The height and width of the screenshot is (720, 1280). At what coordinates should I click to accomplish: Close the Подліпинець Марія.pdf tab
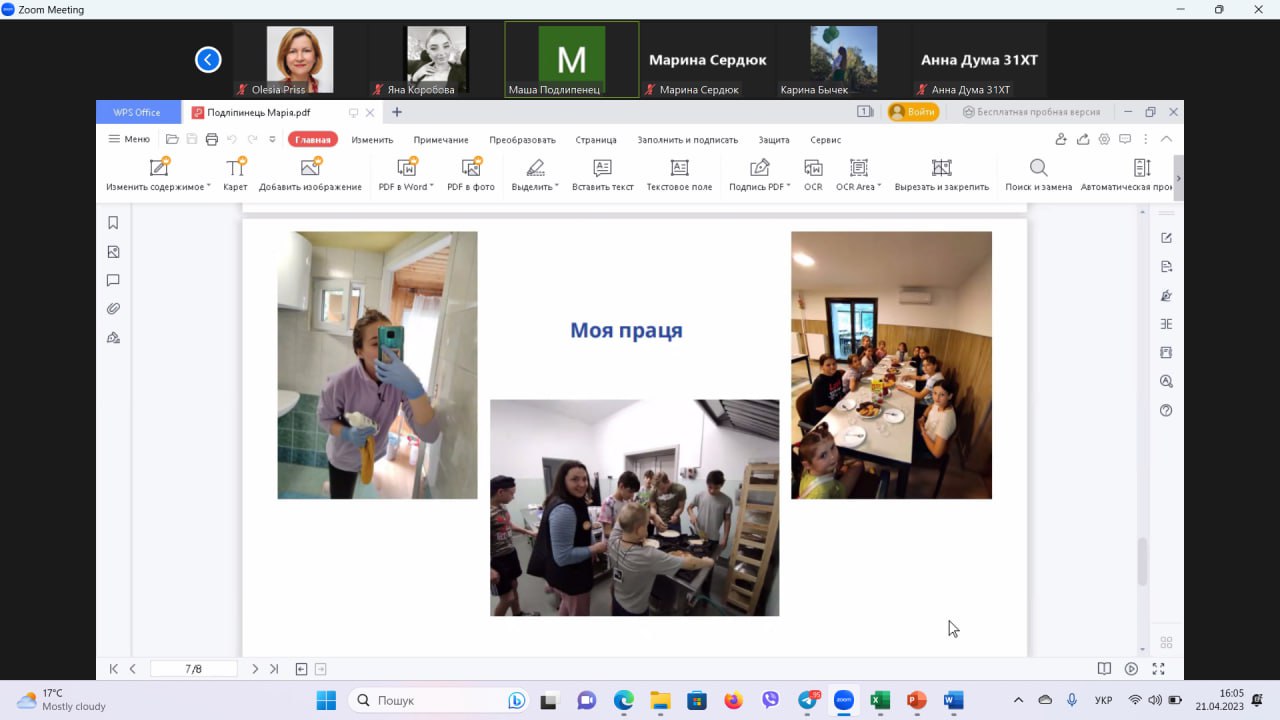point(370,113)
